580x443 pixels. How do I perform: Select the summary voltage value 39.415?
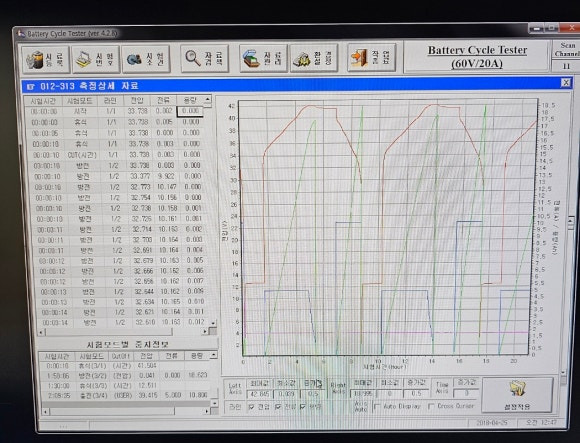(x=148, y=395)
